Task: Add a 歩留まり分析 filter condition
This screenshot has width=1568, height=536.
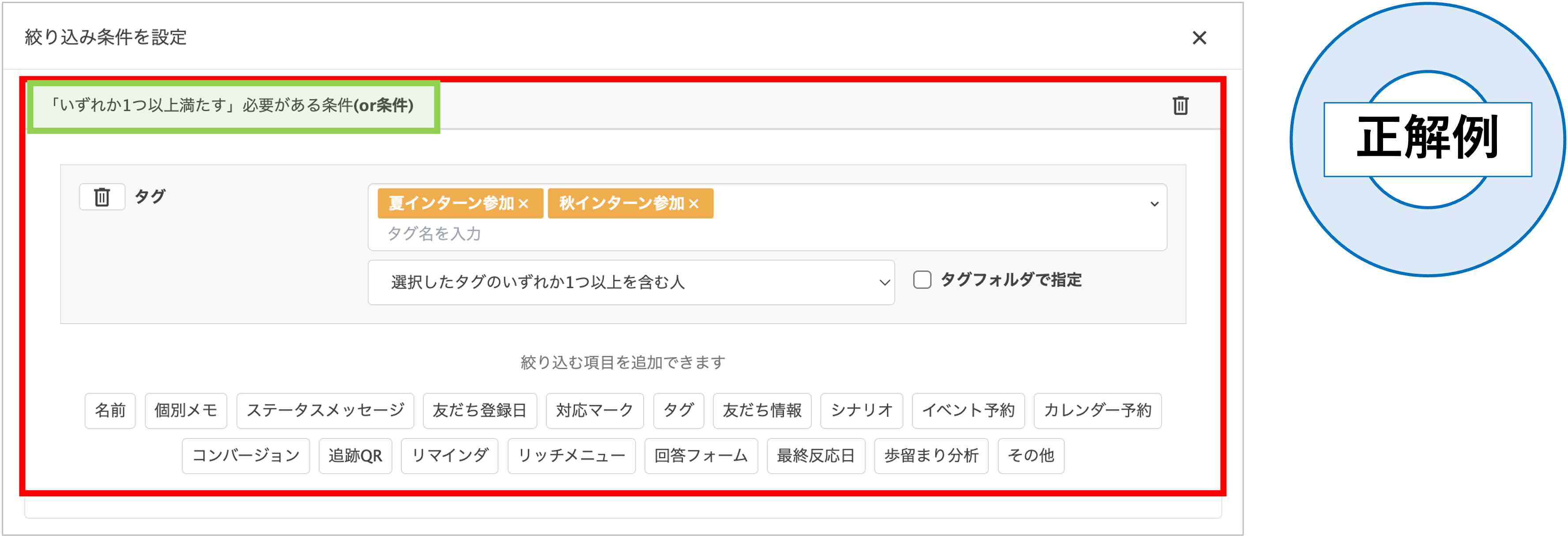Action: click(931, 456)
